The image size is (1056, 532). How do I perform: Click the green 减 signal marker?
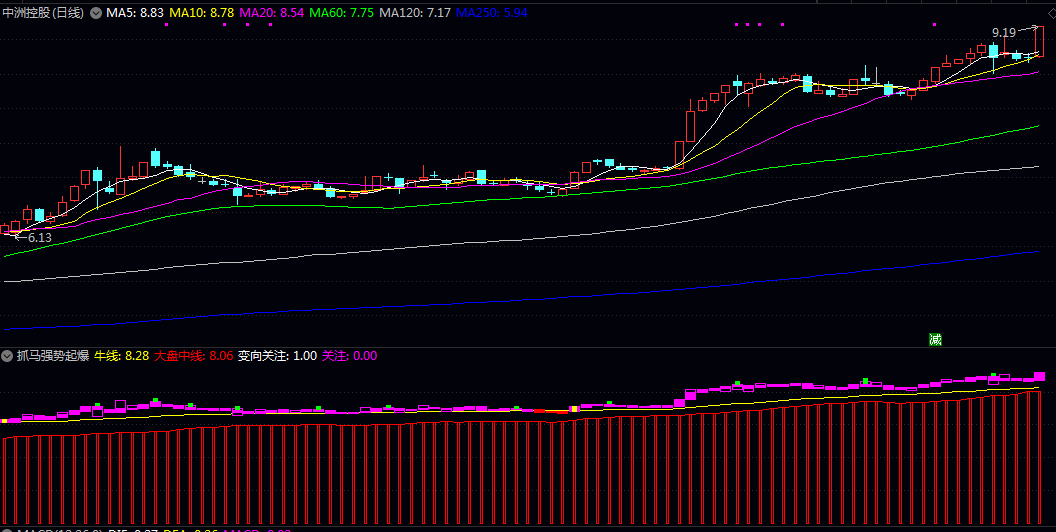[x=935, y=339]
